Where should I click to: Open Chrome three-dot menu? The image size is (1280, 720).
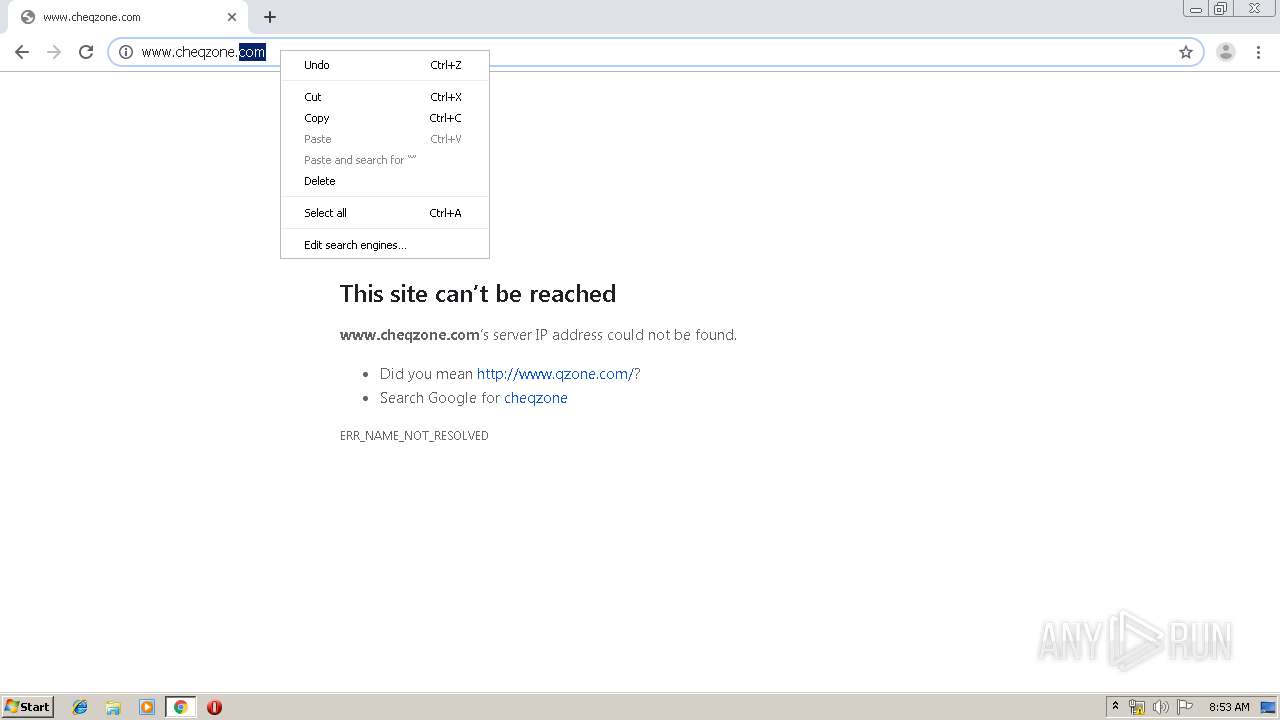tap(1258, 52)
